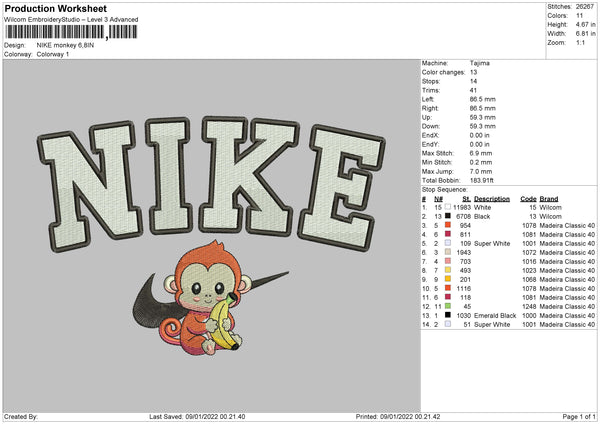Click the Description column header
Screen dimensions: 600x424
(x=492, y=198)
